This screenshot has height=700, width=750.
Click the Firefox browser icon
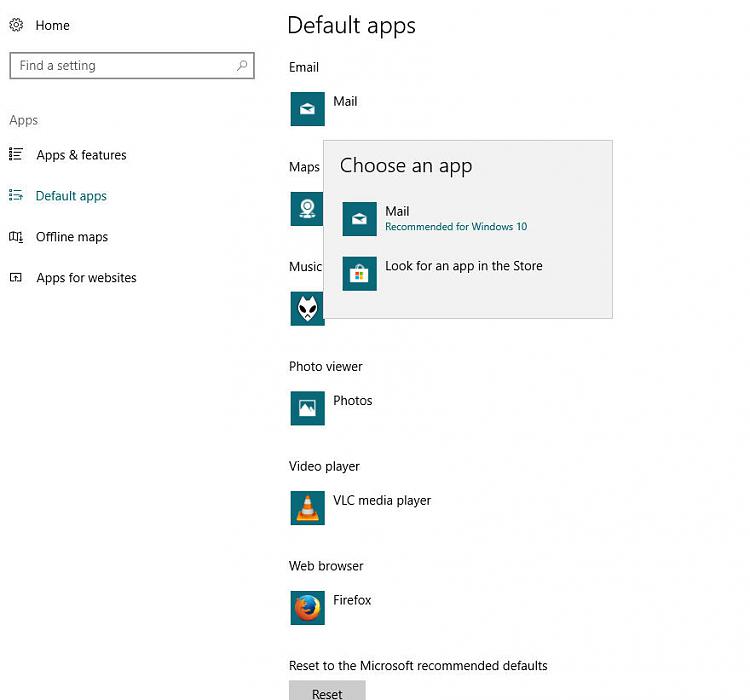coord(308,608)
